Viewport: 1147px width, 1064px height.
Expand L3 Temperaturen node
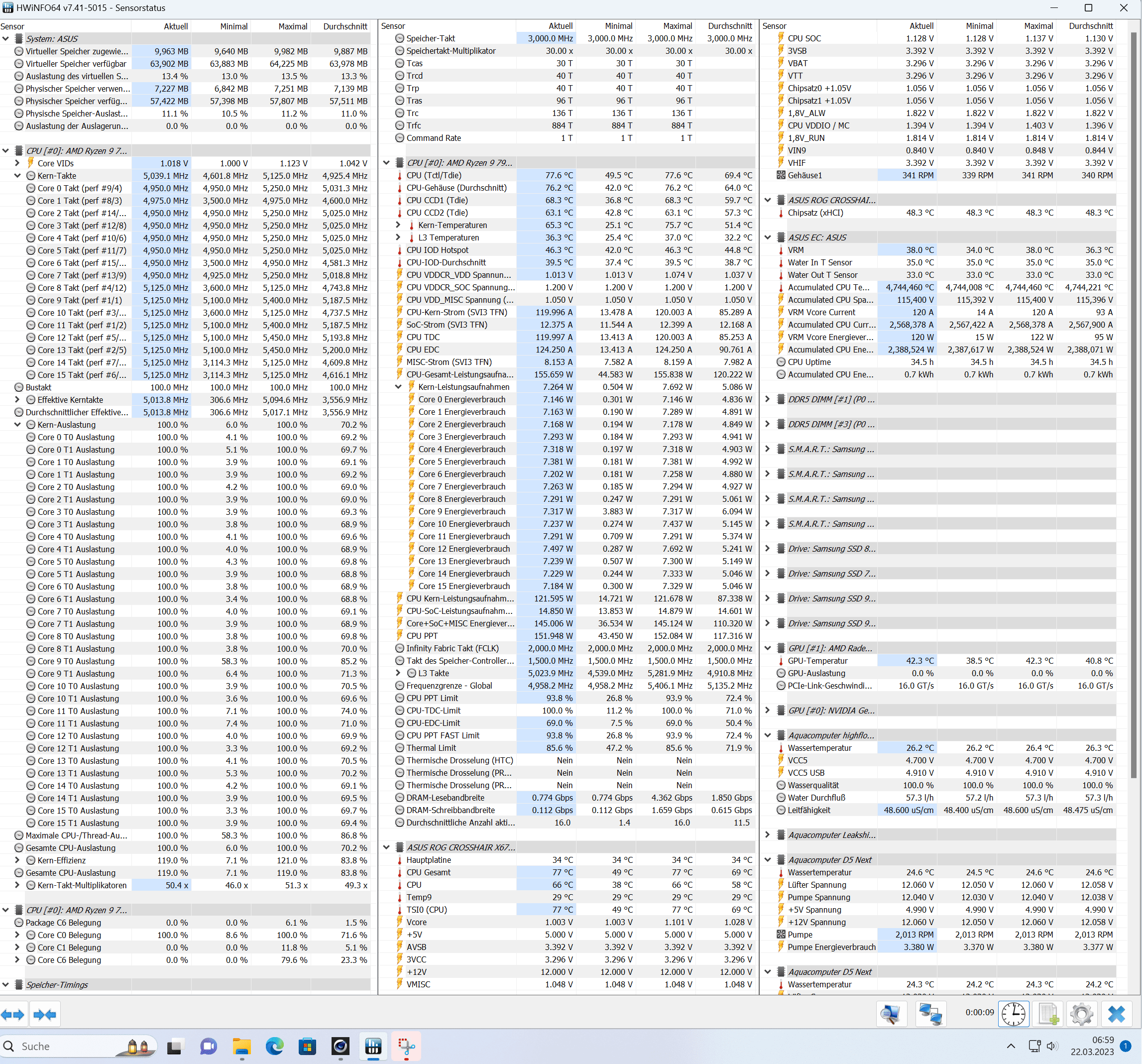398,238
